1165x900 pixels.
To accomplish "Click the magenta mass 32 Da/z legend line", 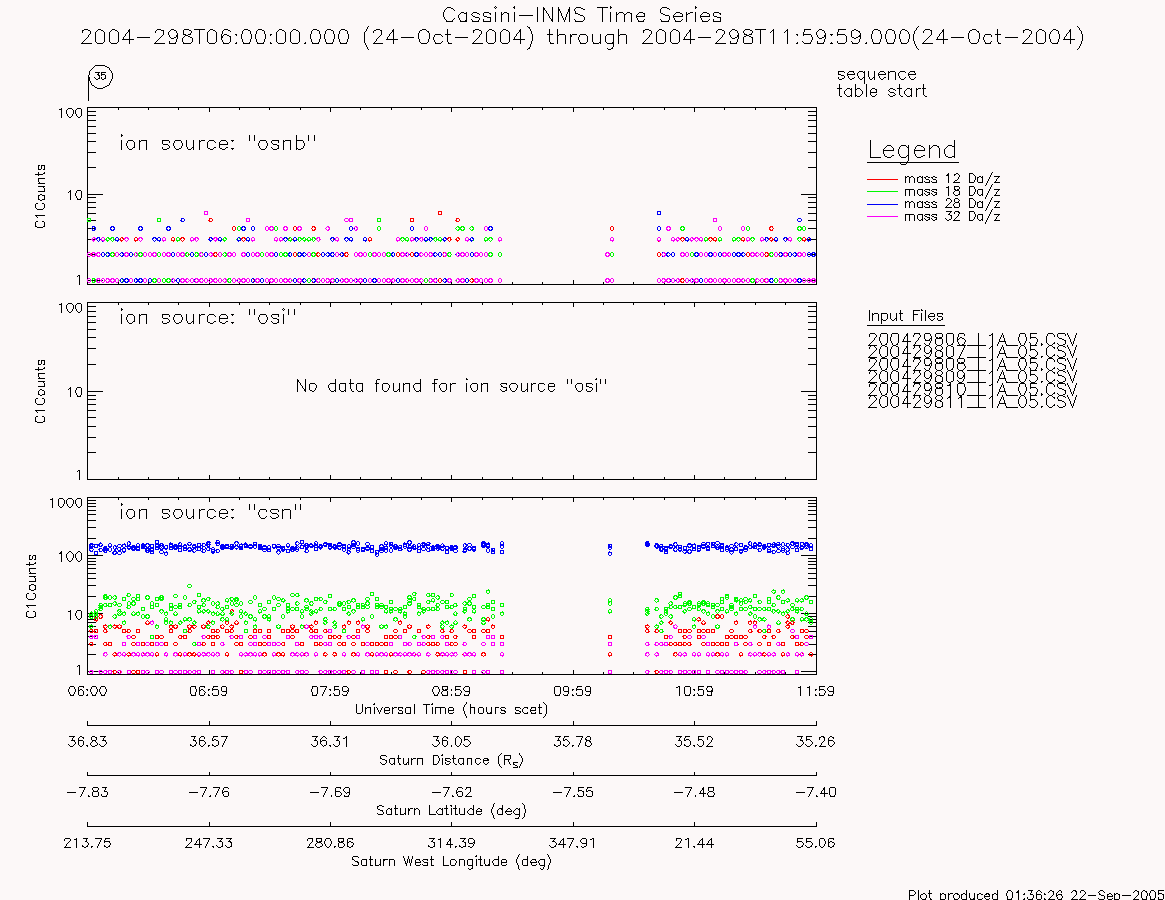I will coord(883,216).
